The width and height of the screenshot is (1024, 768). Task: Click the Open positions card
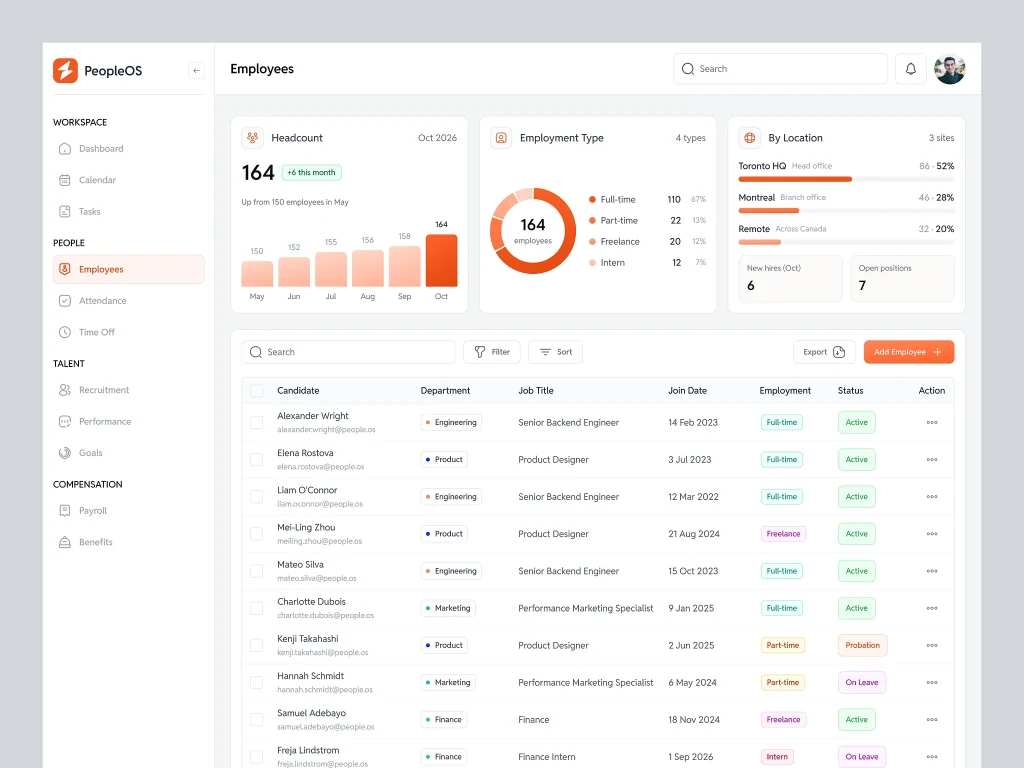pos(902,278)
